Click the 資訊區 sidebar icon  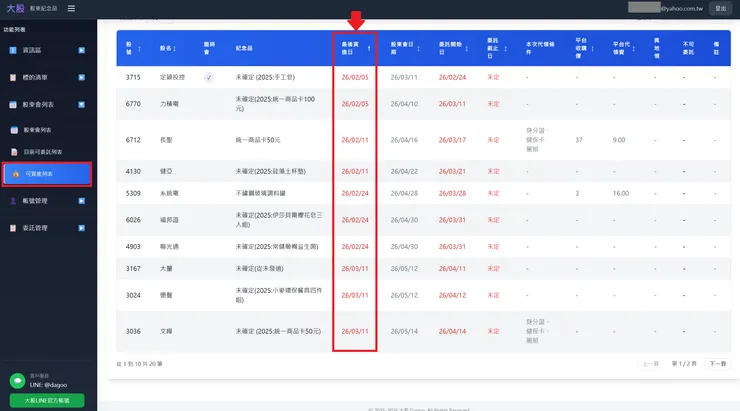(x=13, y=50)
